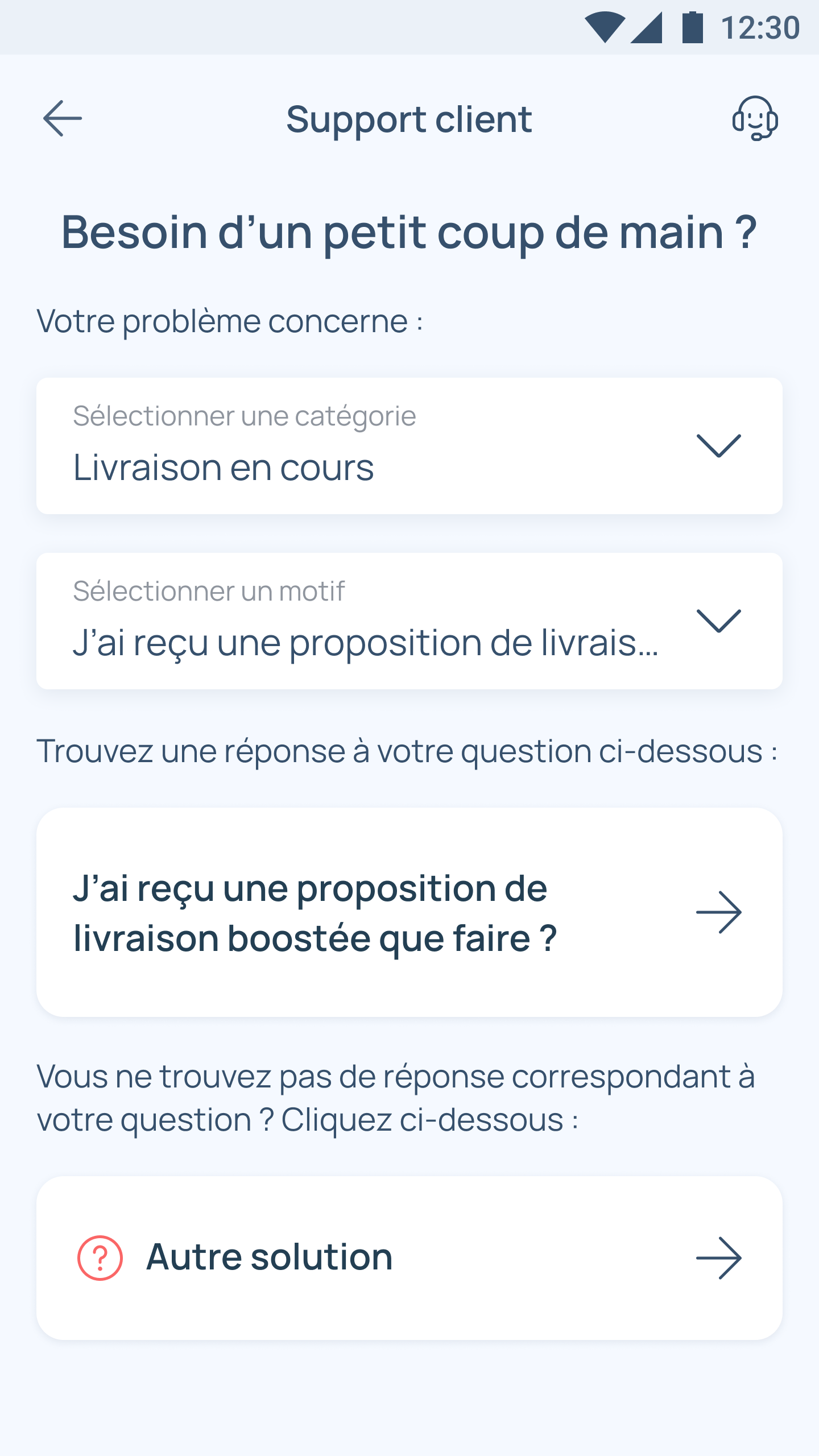Tap the arrow next to Autre solution
Image resolution: width=819 pixels, height=1456 pixels.
tap(719, 1258)
